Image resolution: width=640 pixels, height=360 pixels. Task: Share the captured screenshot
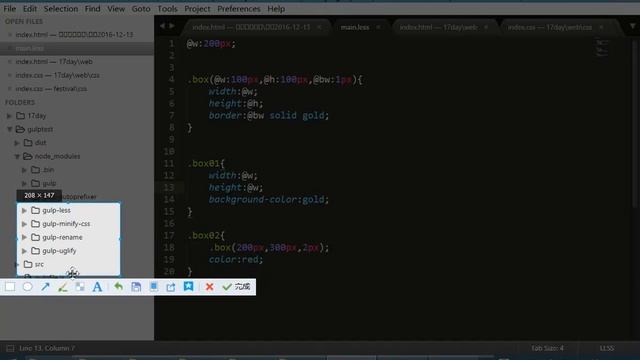[x=171, y=287]
